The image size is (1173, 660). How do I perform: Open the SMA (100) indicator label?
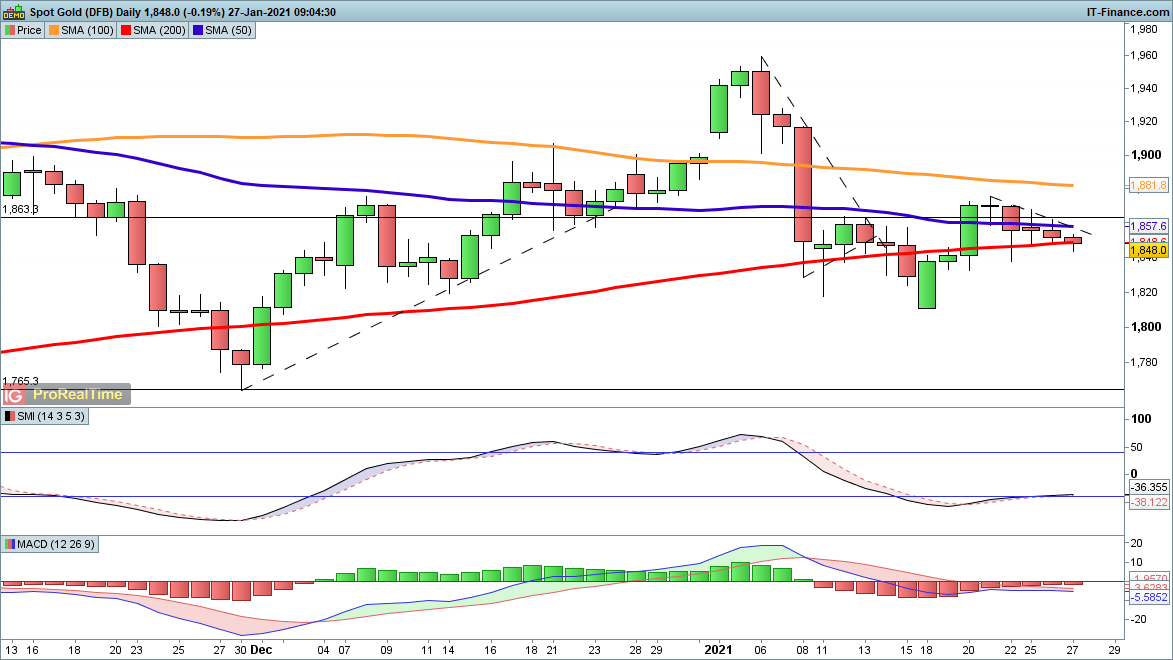click(86, 31)
